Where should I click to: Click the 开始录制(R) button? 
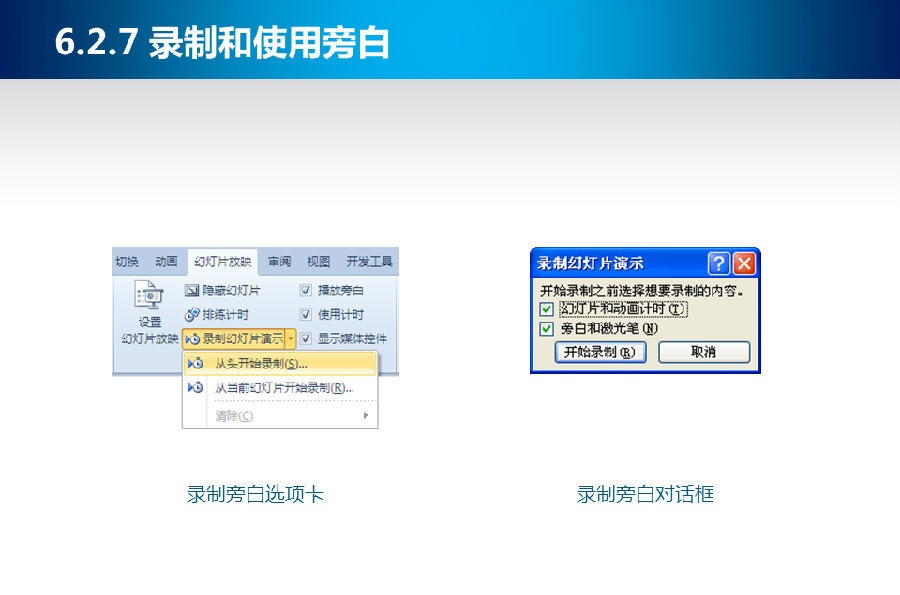tap(600, 352)
